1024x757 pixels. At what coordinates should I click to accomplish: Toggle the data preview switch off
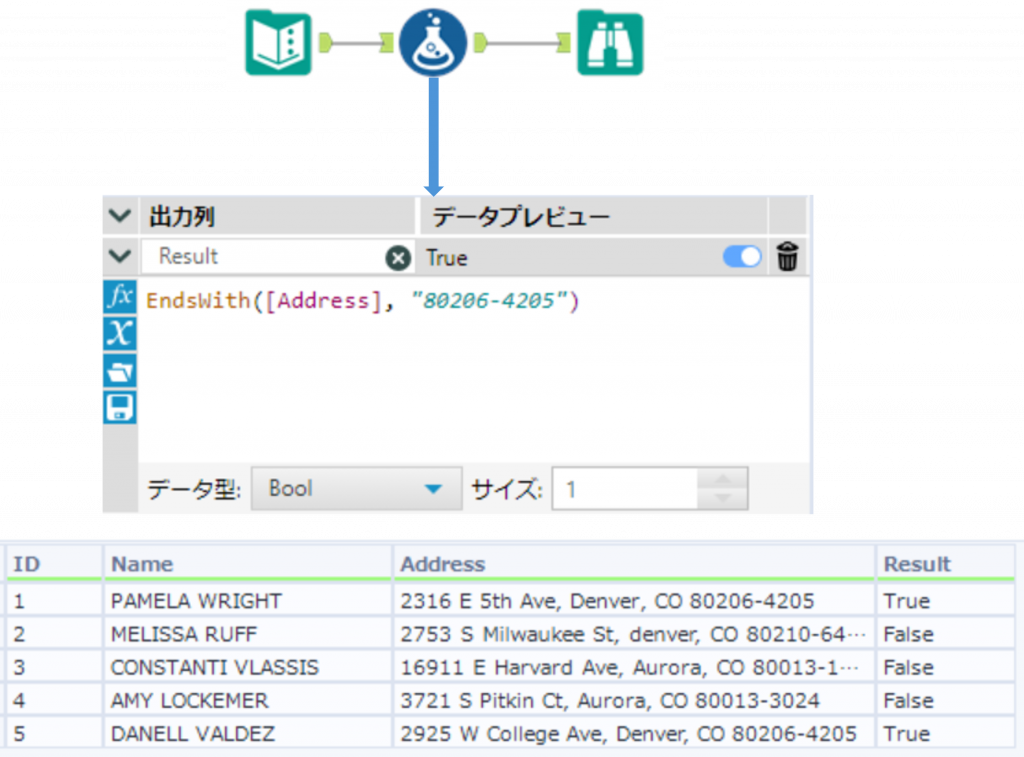(742, 258)
